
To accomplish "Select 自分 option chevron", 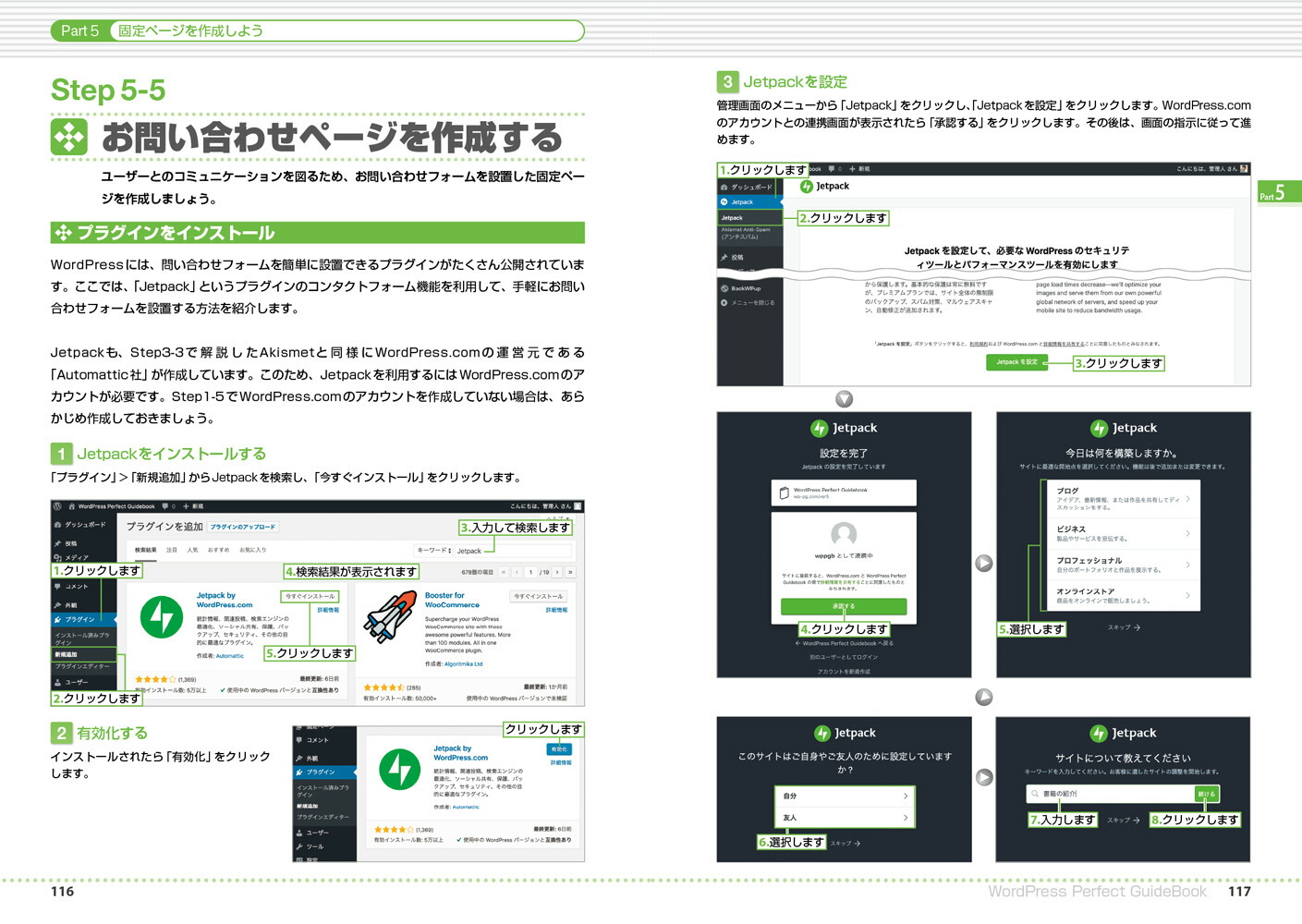I will click(906, 796).
